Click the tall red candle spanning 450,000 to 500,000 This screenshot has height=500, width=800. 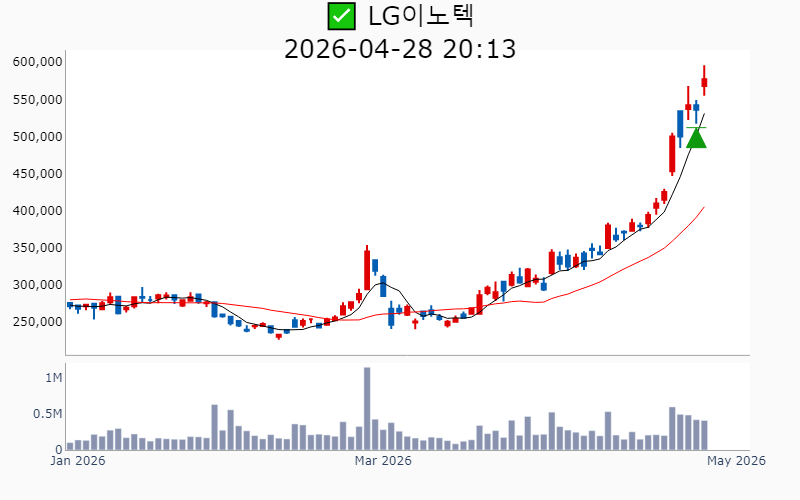click(672, 154)
